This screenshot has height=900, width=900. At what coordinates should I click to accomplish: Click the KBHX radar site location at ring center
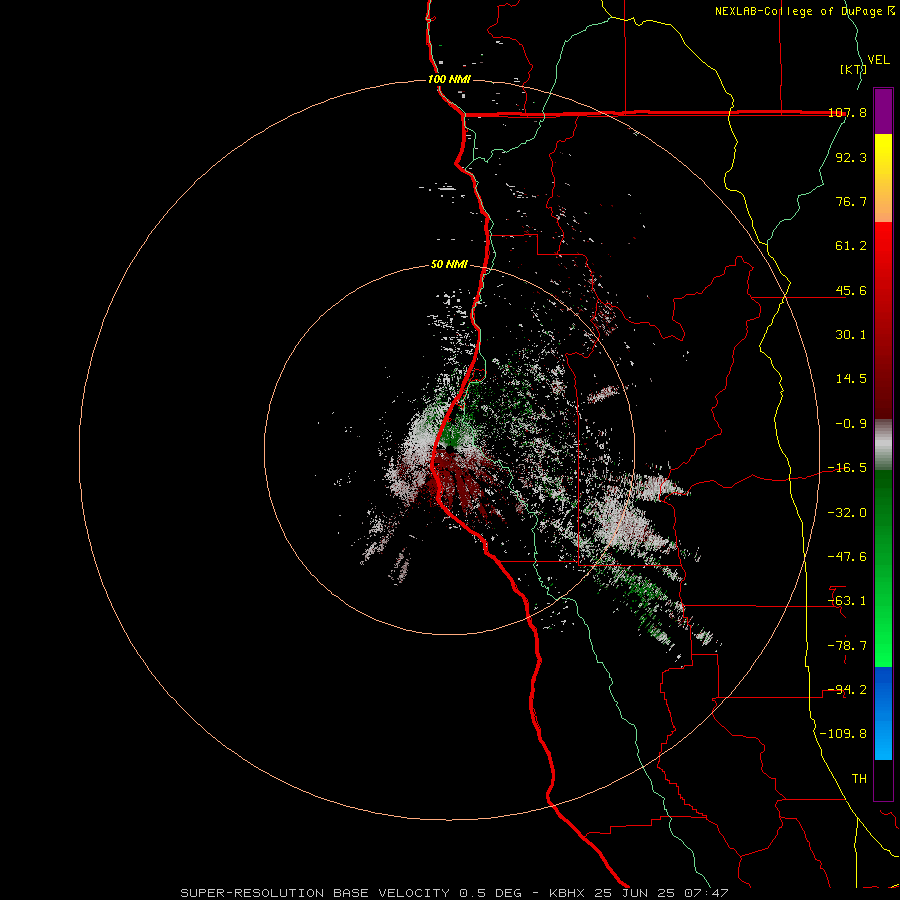[449, 449]
